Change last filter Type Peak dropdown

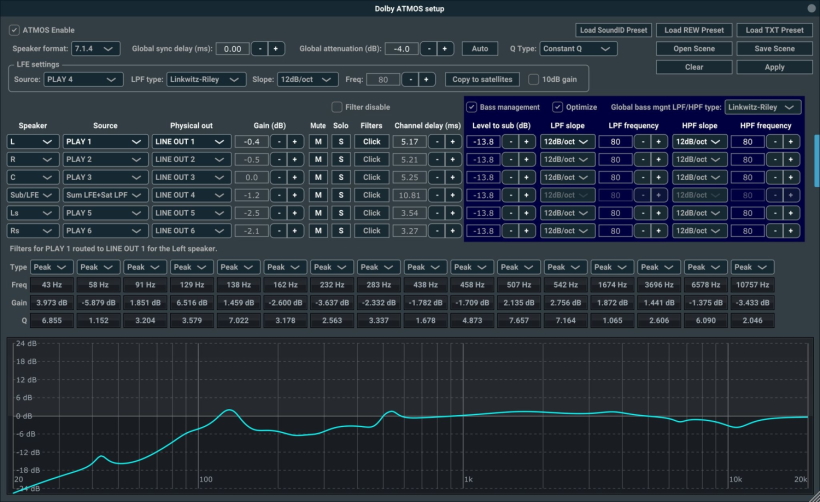[x=752, y=267]
